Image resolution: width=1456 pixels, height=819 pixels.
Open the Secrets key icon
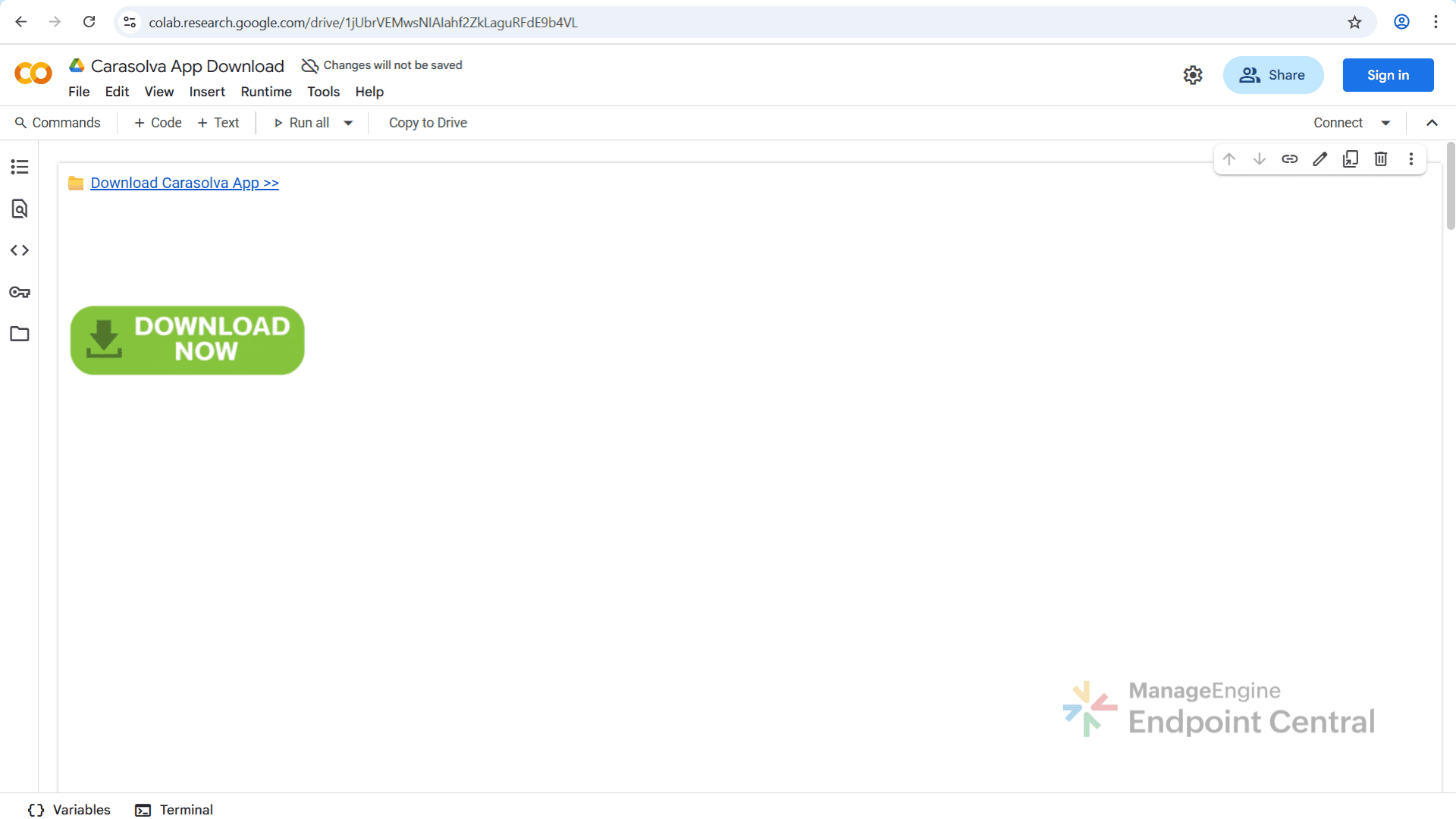pyautogui.click(x=20, y=292)
